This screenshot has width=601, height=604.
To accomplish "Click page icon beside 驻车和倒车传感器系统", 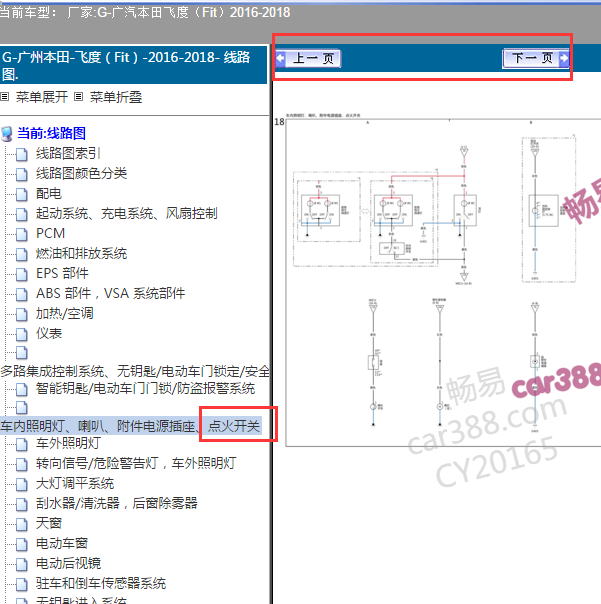I will [22, 584].
